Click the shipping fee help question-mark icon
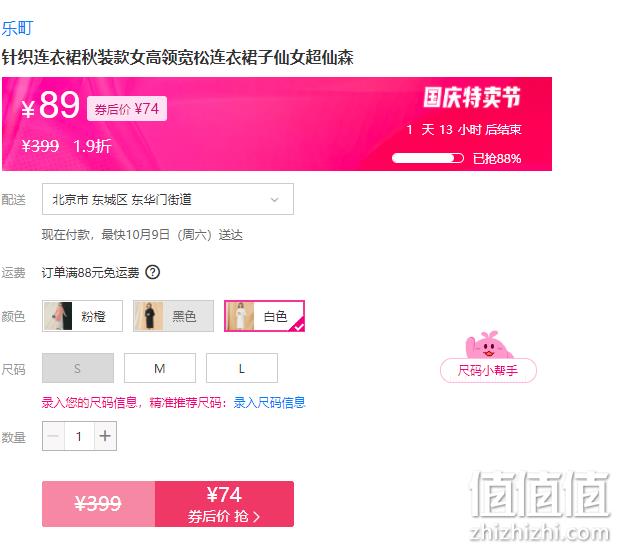The image size is (619, 550). [152, 272]
